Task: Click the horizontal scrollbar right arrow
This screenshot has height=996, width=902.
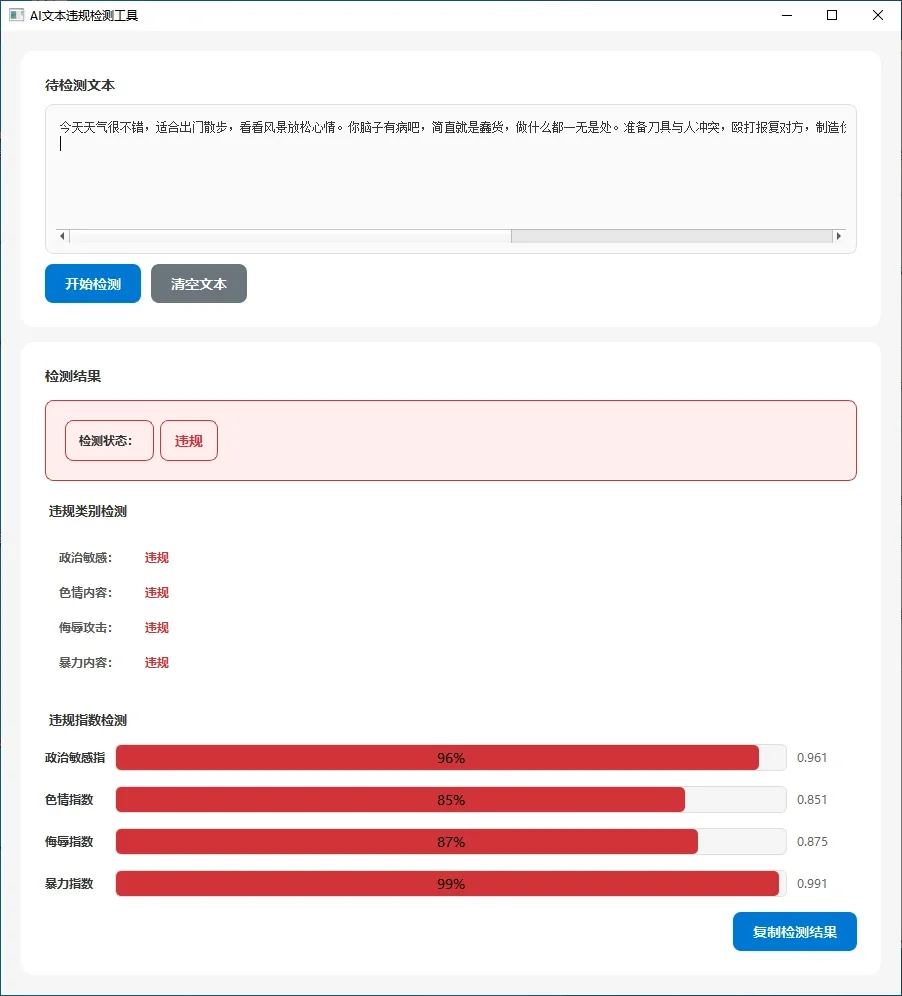Action: (x=838, y=236)
